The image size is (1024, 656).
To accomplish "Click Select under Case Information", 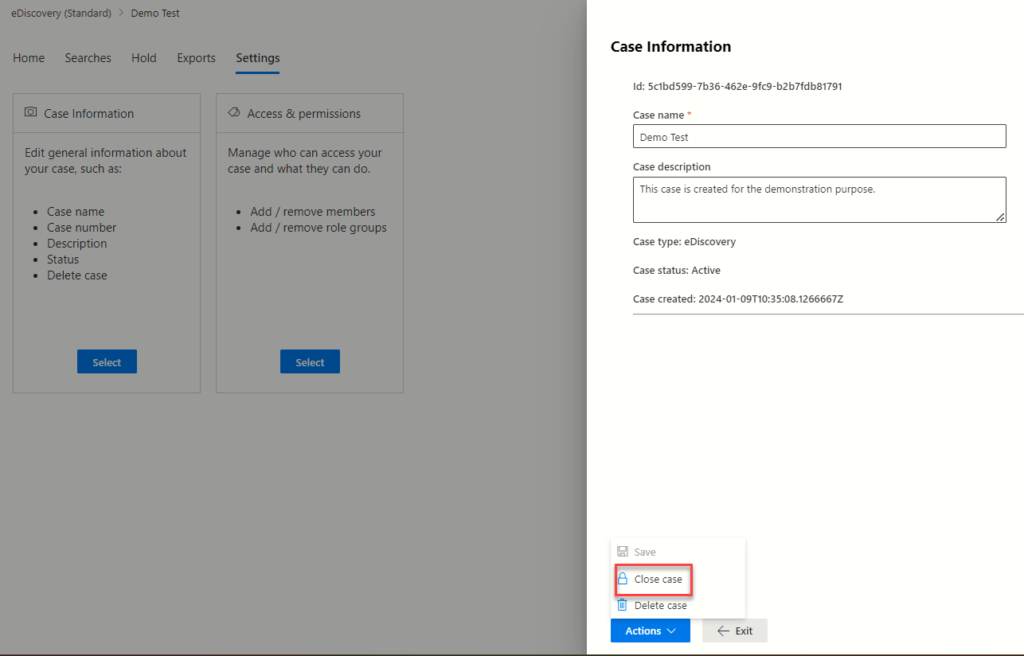I will pyautogui.click(x=106, y=361).
